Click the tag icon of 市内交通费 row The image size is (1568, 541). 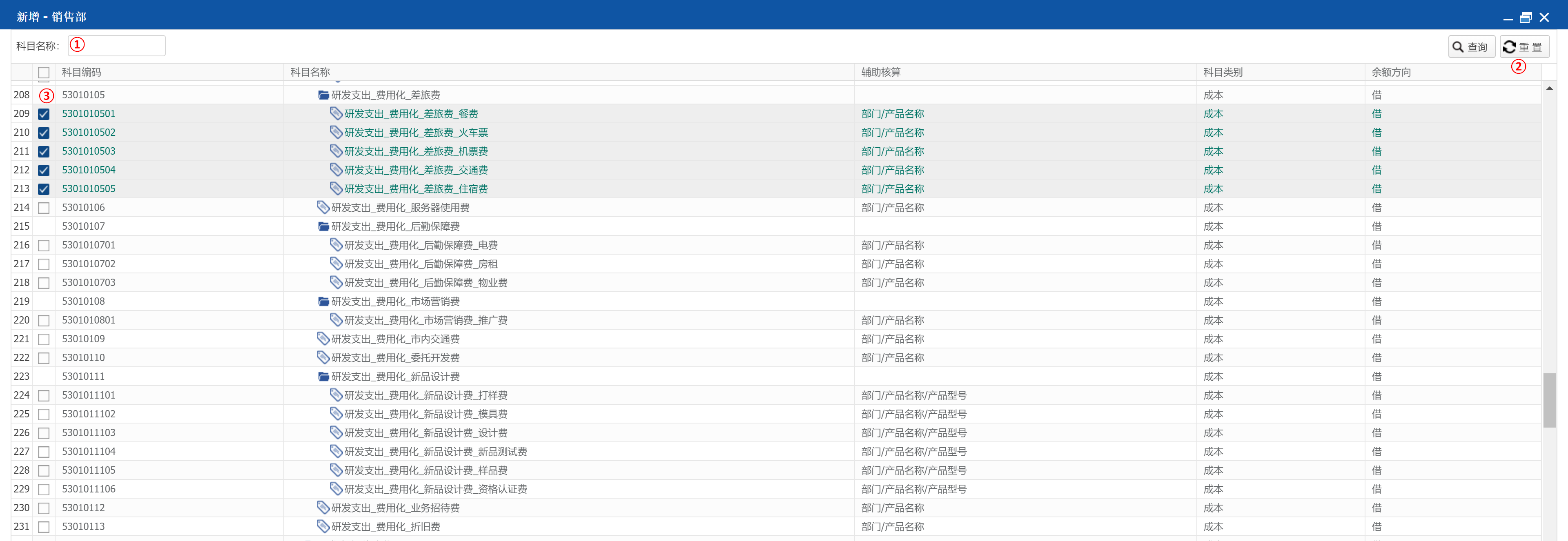(323, 339)
